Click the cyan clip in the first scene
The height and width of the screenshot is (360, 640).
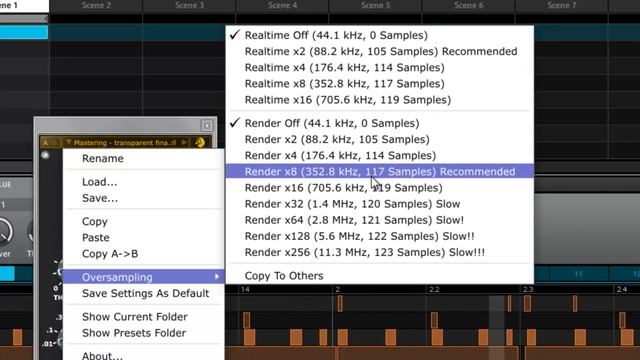click(x=24, y=32)
